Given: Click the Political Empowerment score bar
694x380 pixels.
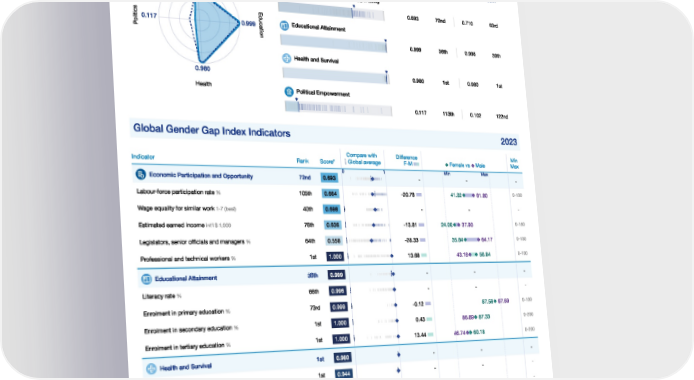Looking at the screenshot, I should pyautogui.click(x=339, y=108).
